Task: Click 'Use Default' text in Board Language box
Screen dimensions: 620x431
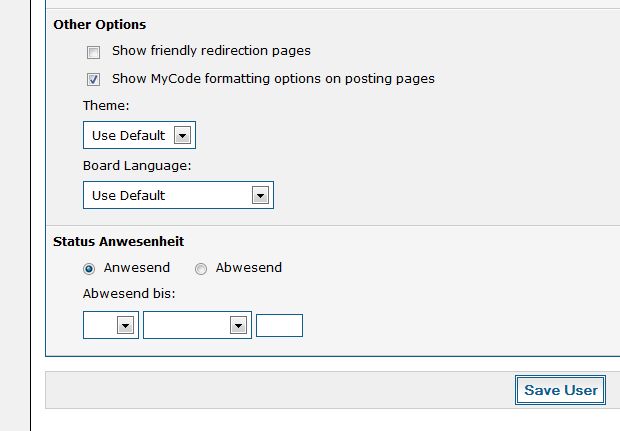Action: point(129,196)
